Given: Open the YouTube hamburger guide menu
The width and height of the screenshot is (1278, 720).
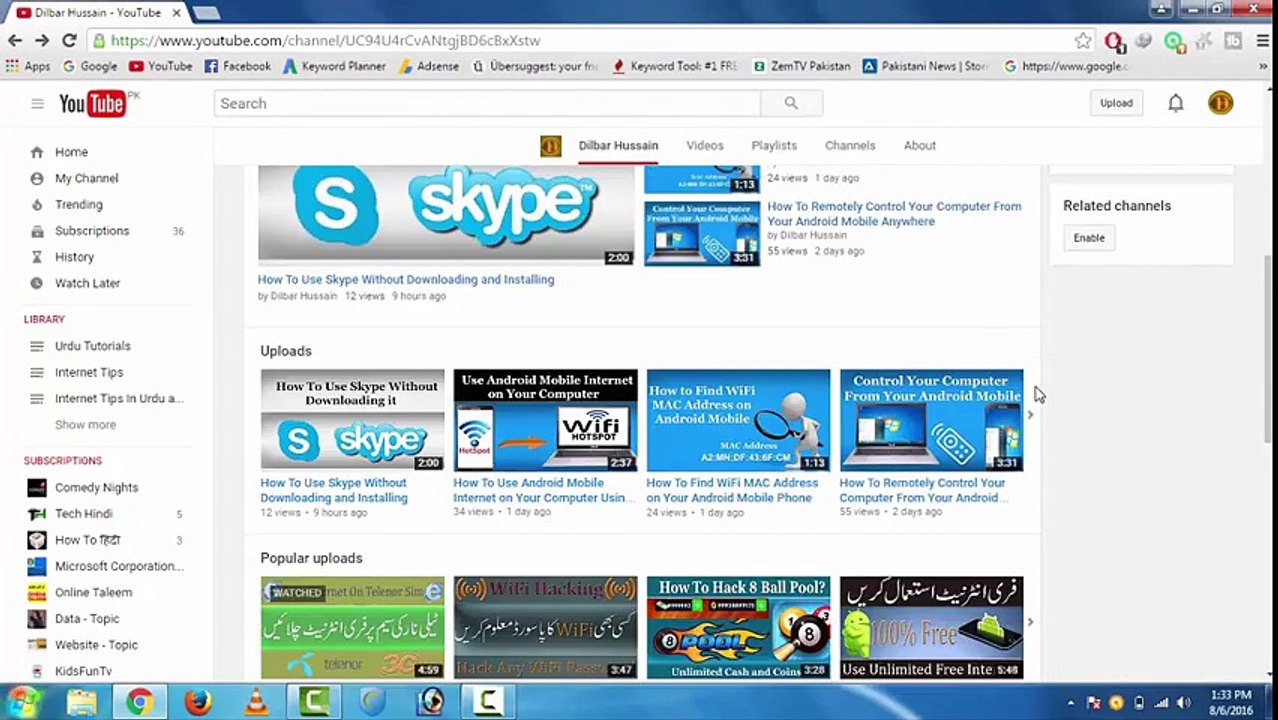Looking at the screenshot, I should point(37,103).
